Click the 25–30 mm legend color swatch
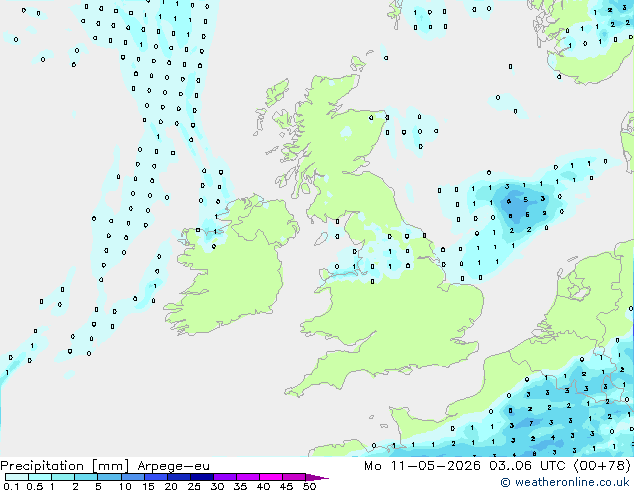This screenshot has width=634, height=490. (x=201, y=477)
